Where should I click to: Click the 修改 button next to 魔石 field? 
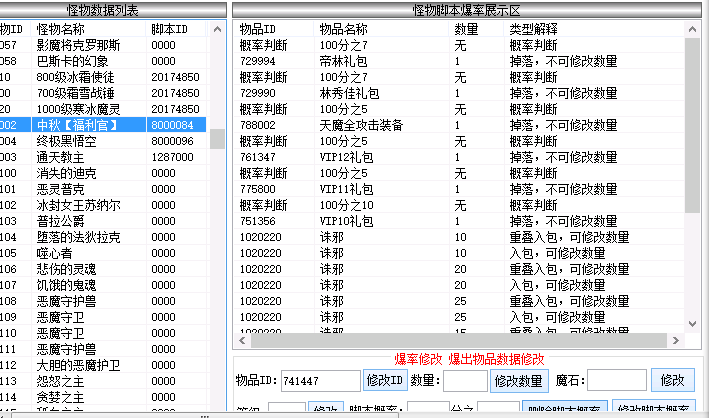pyautogui.click(x=672, y=380)
